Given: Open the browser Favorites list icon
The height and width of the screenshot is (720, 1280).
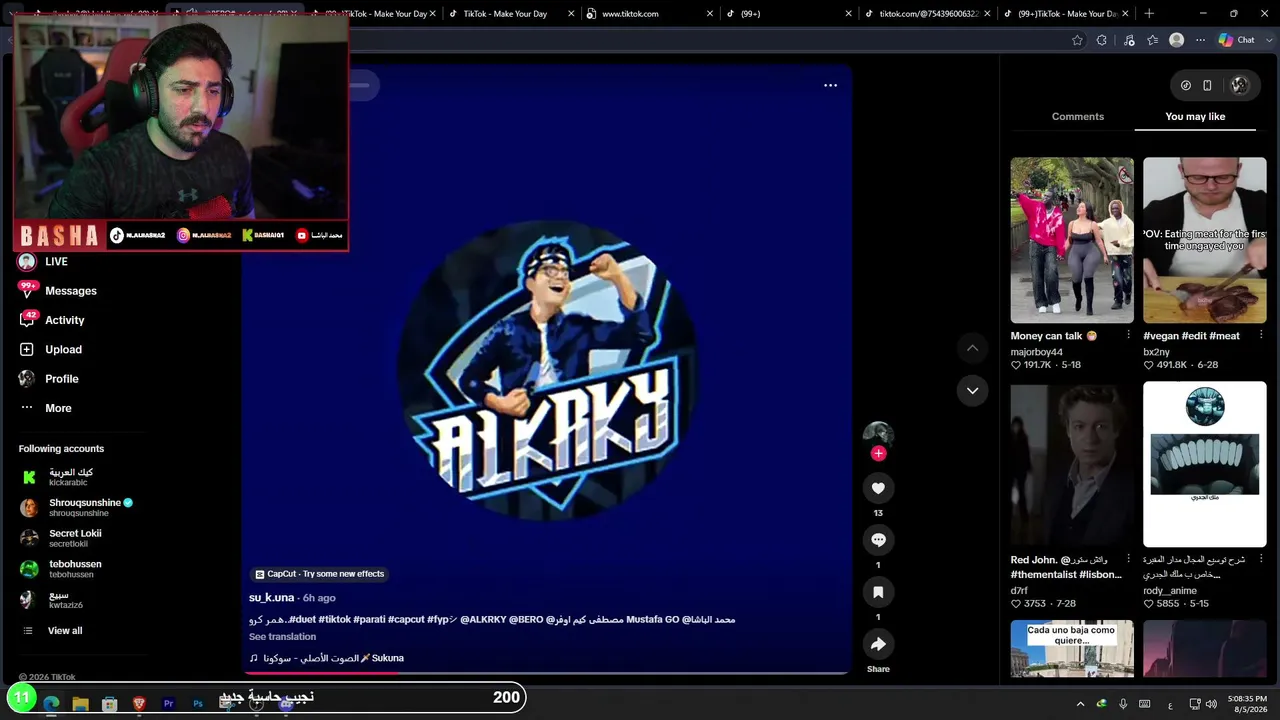Looking at the screenshot, I should 1153,40.
